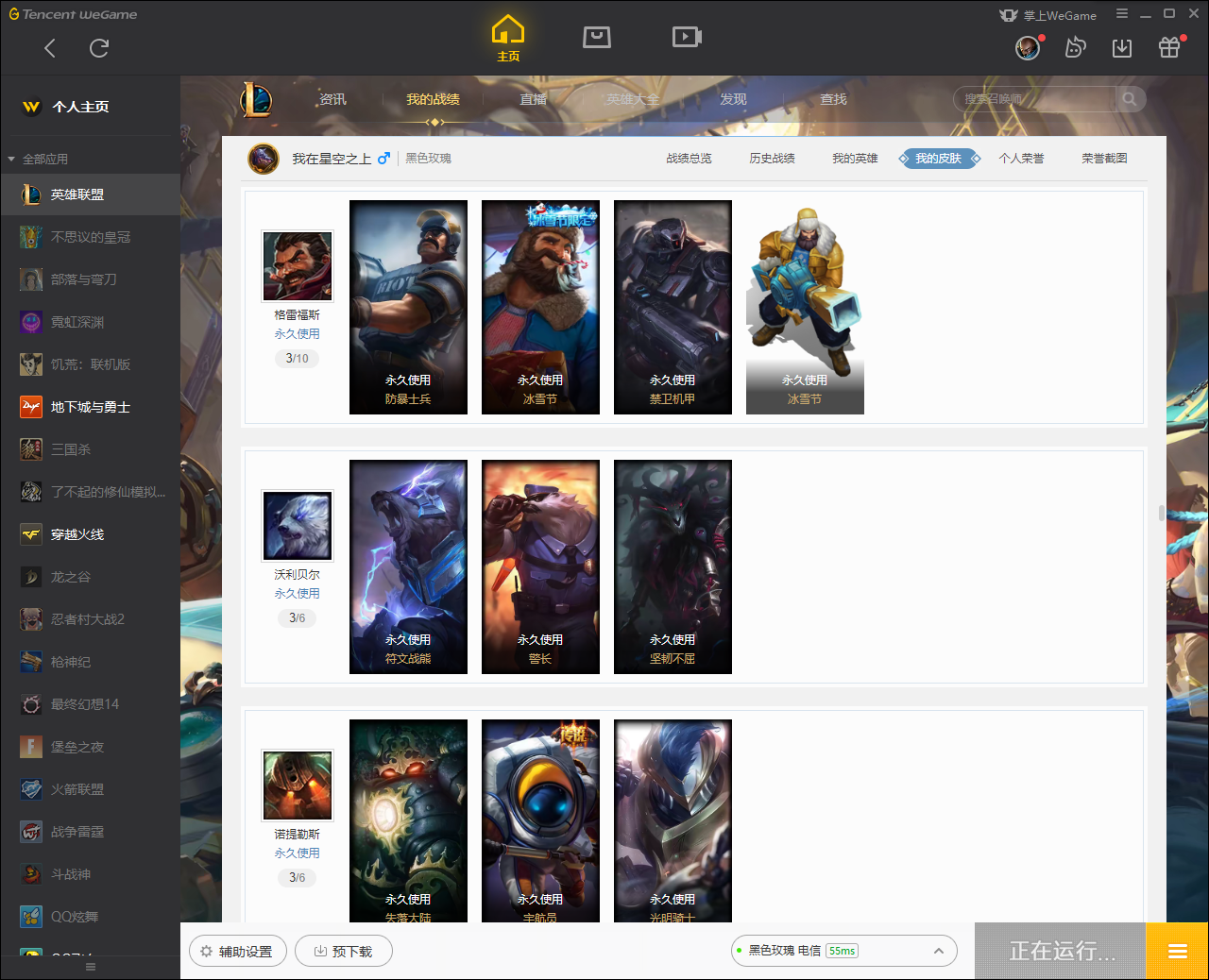Select 饥荒：联机版 game
The image size is (1209, 980).
(x=90, y=364)
